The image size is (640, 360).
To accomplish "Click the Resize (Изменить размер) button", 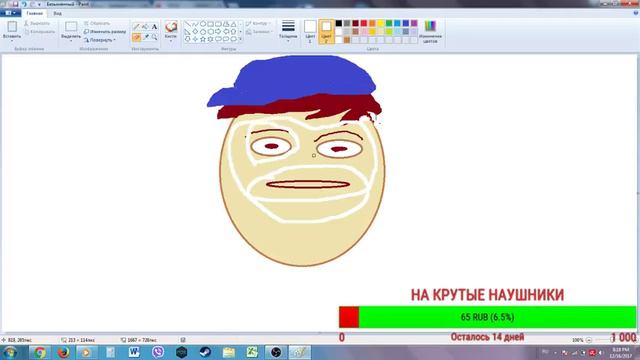I will [x=105, y=31].
